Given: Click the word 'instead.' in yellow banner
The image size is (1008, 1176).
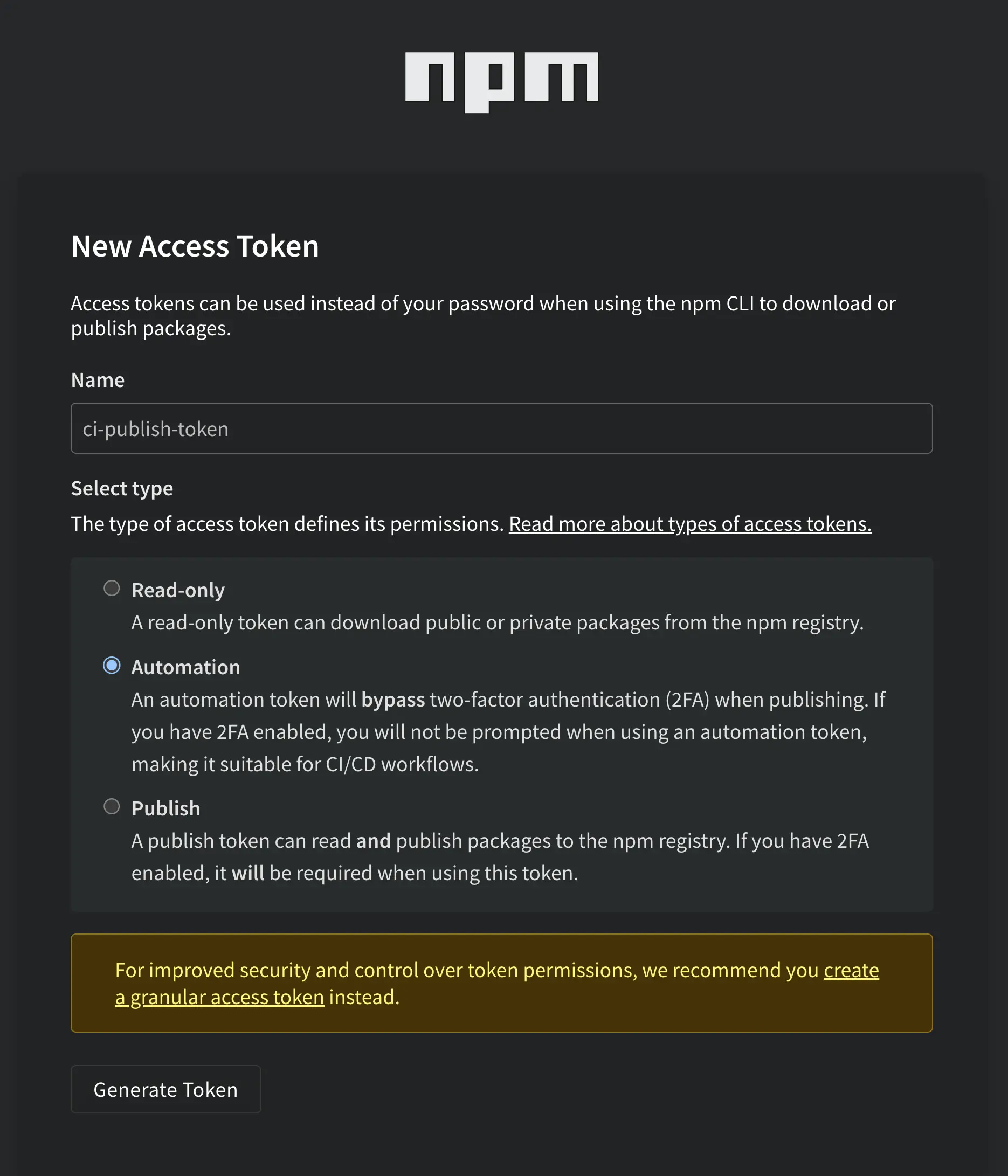Looking at the screenshot, I should pos(364,997).
